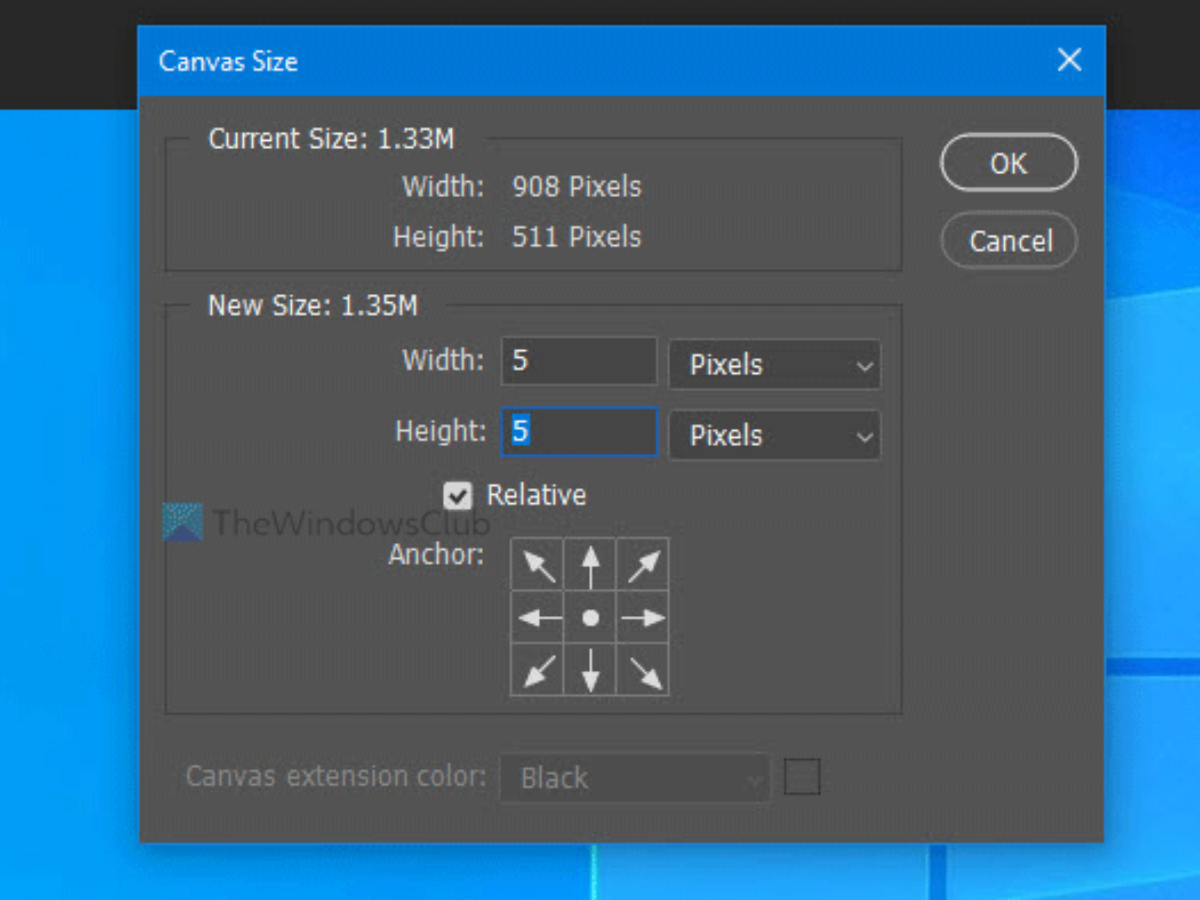The image size is (1200, 900).
Task: Select the bottom-right anchor arrow
Action: pos(643,670)
